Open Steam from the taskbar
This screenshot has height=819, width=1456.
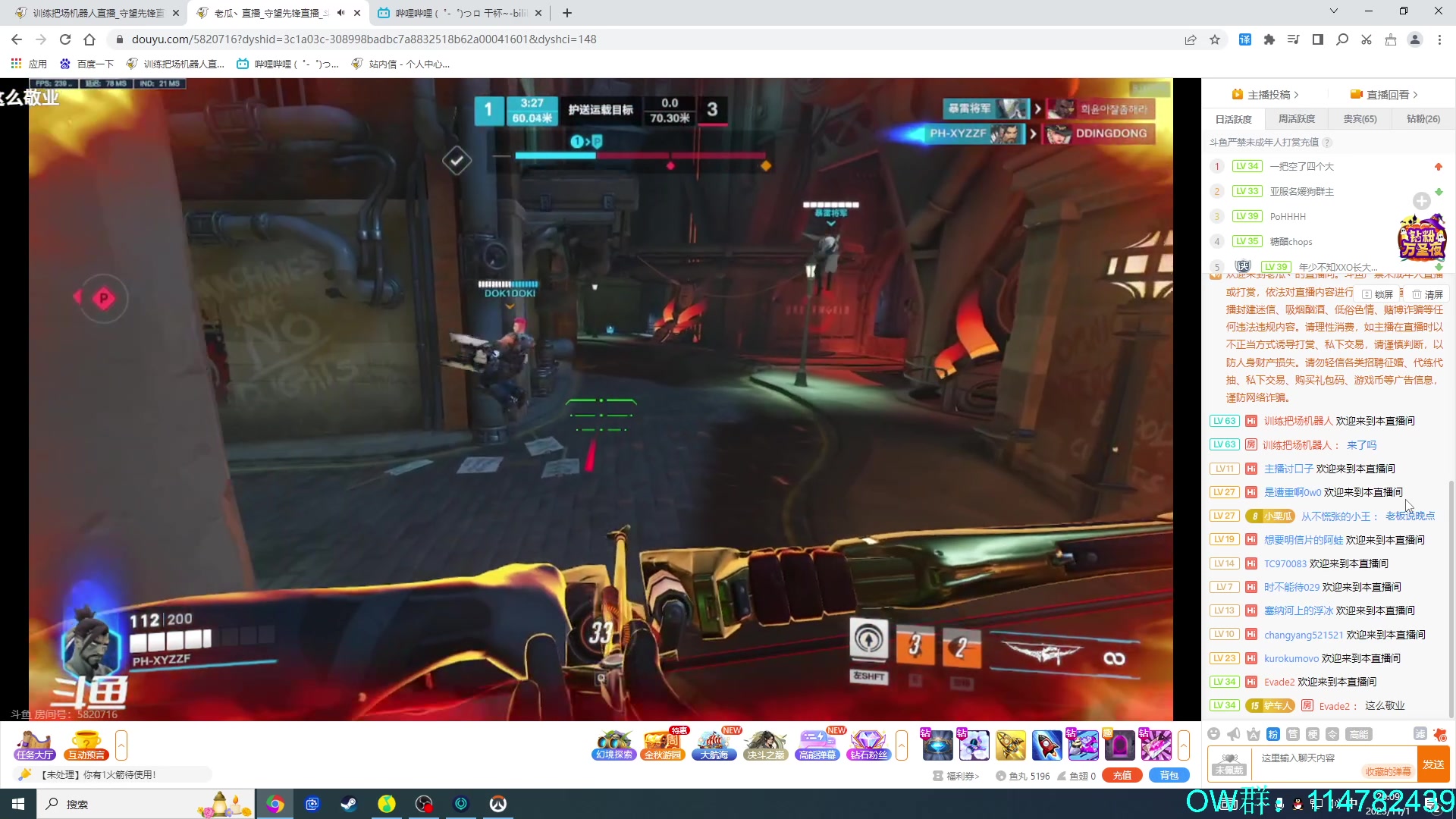point(350,804)
